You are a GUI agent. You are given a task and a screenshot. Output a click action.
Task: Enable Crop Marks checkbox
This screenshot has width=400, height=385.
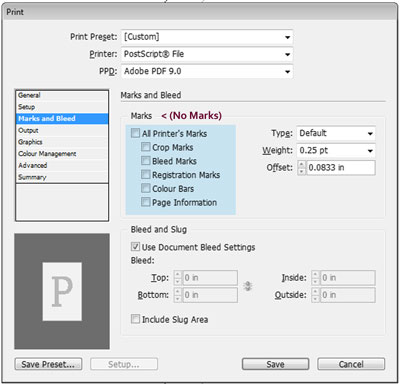click(x=146, y=147)
